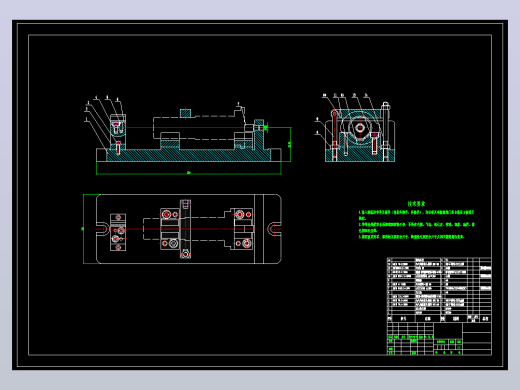
Task: Click the red horizontal centerline in the front view
Action: (x=187, y=127)
